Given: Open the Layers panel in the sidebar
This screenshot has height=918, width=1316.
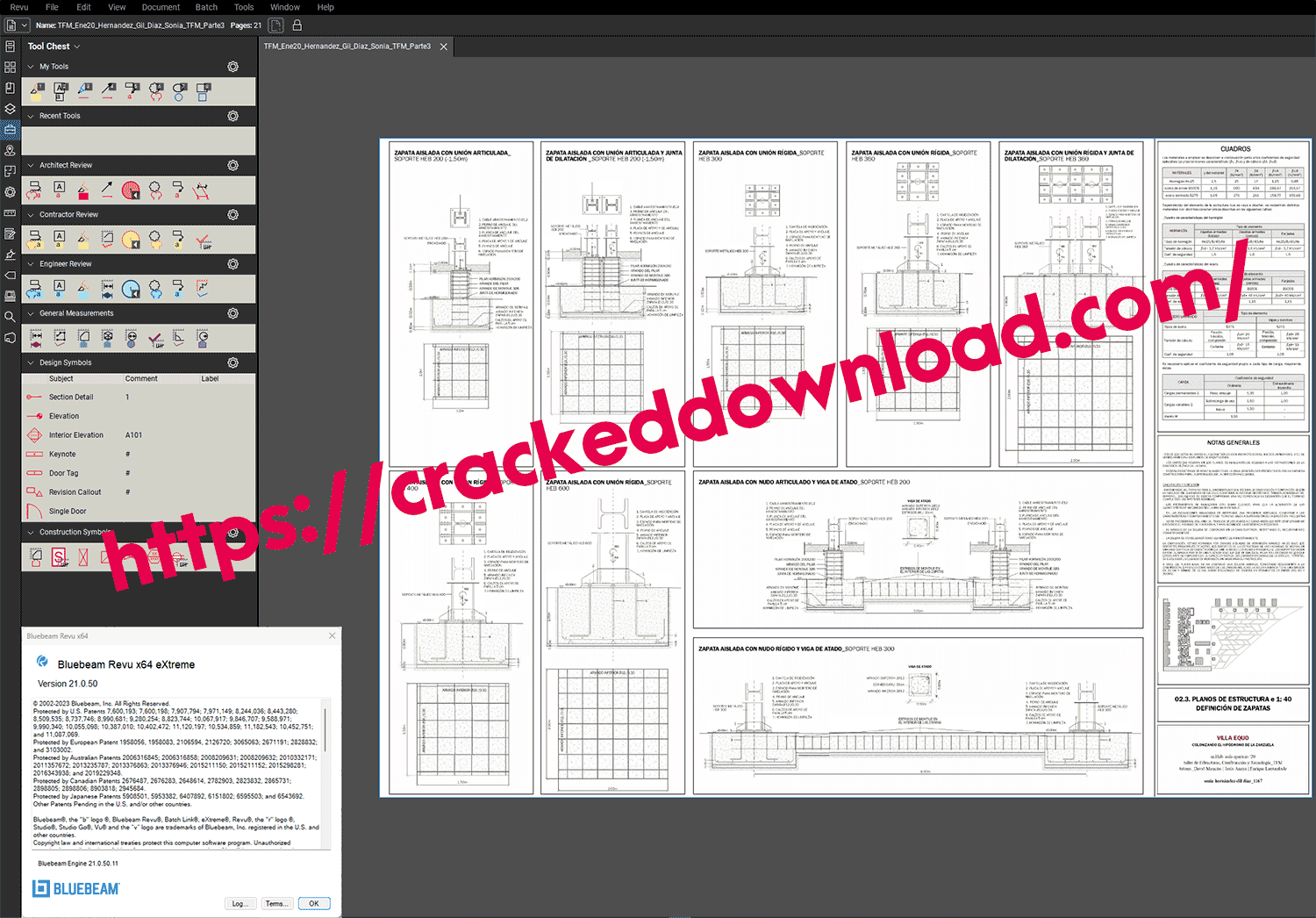Looking at the screenshot, I should pyautogui.click(x=11, y=109).
